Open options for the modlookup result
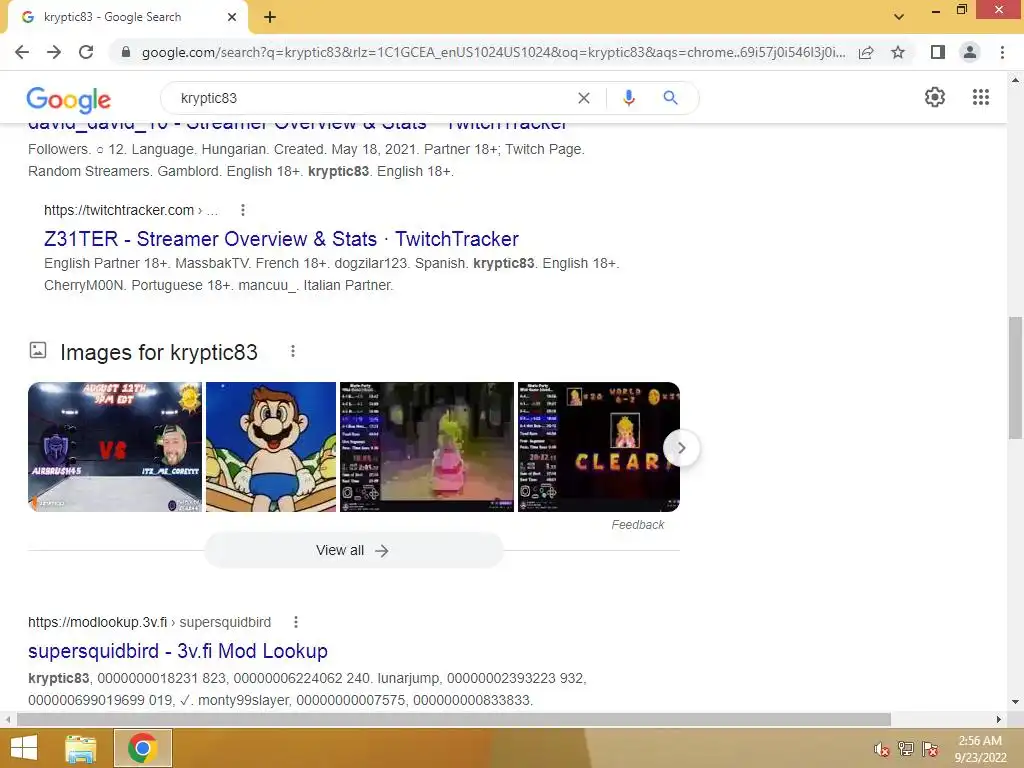This screenshot has height=768, width=1024. tap(296, 622)
